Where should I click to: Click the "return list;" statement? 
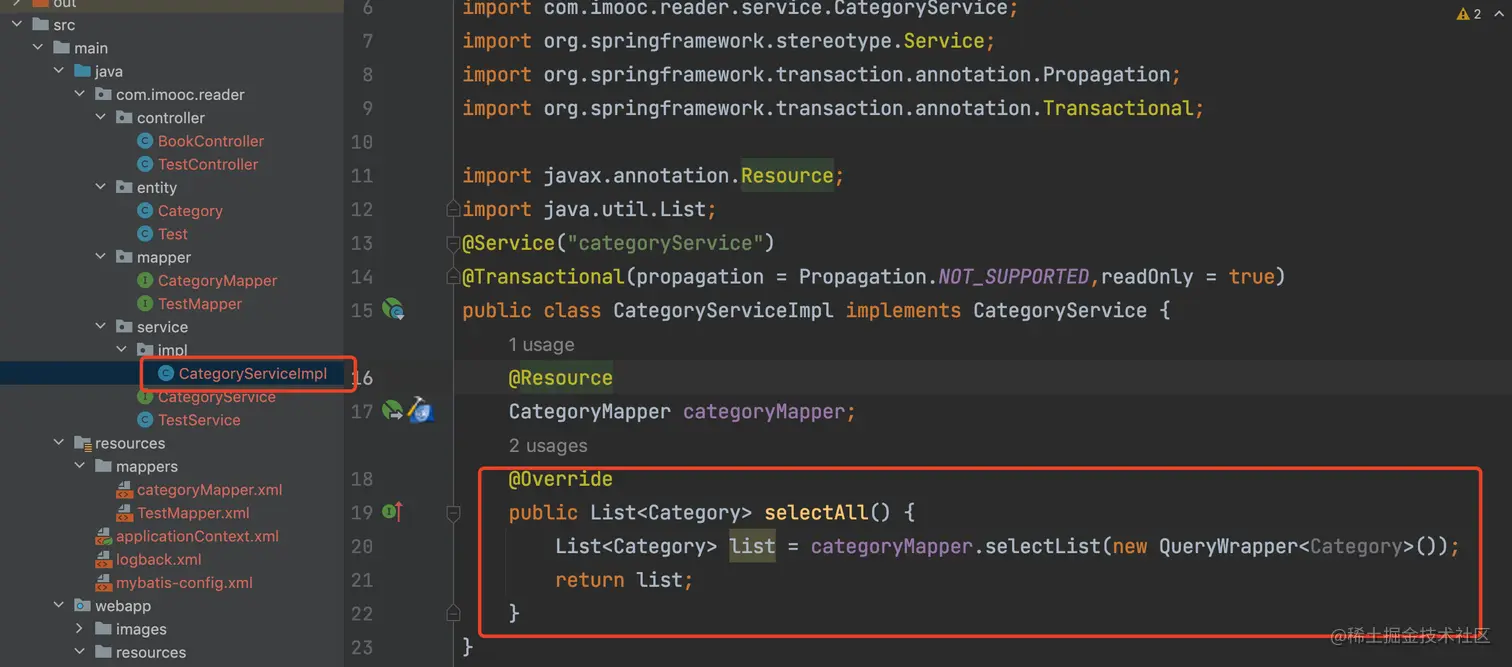tap(624, 580)
